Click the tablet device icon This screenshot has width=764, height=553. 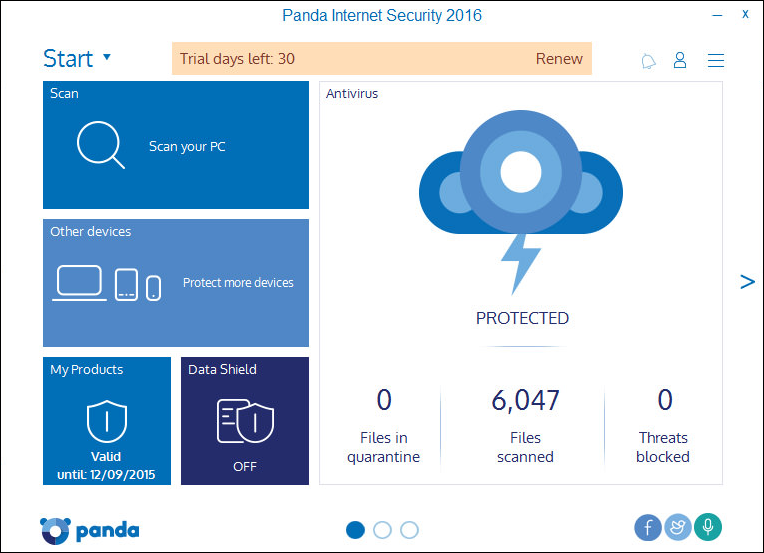(126, 285)
